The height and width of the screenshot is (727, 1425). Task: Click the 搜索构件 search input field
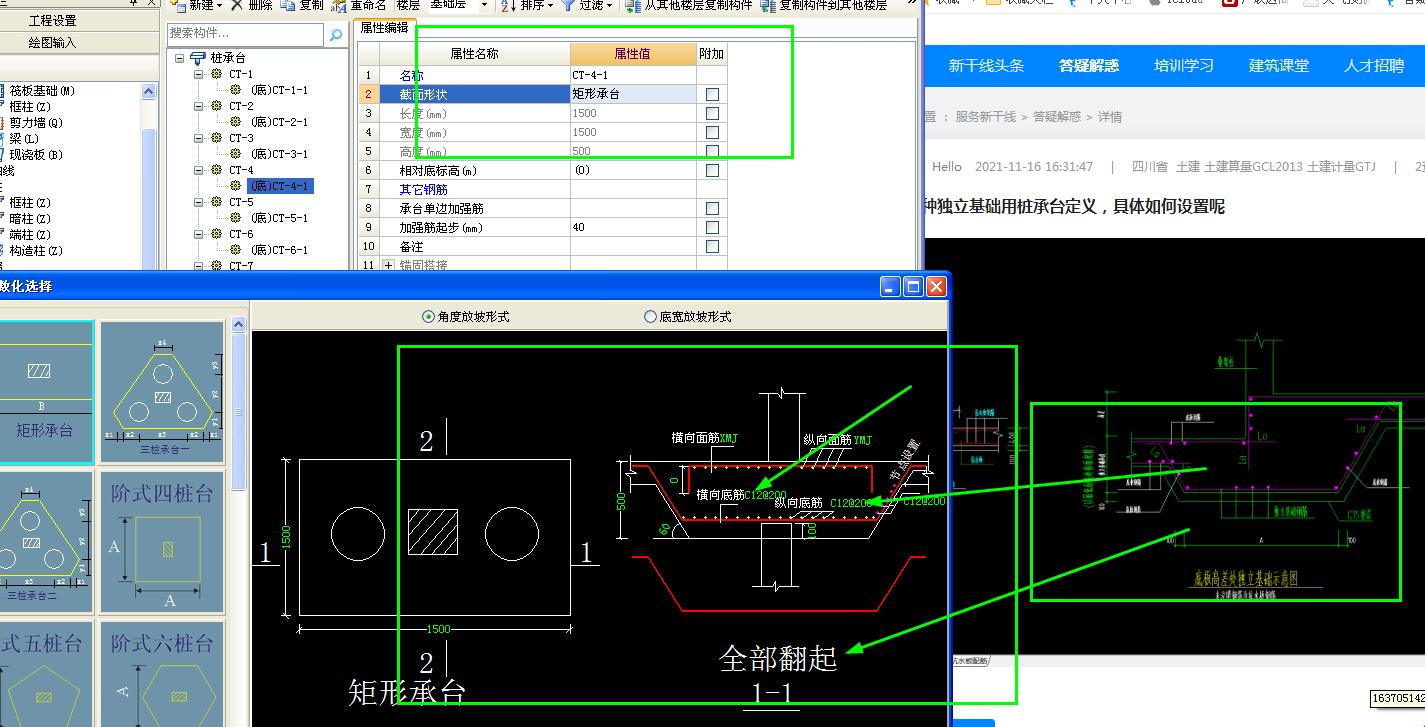point(247,35)
